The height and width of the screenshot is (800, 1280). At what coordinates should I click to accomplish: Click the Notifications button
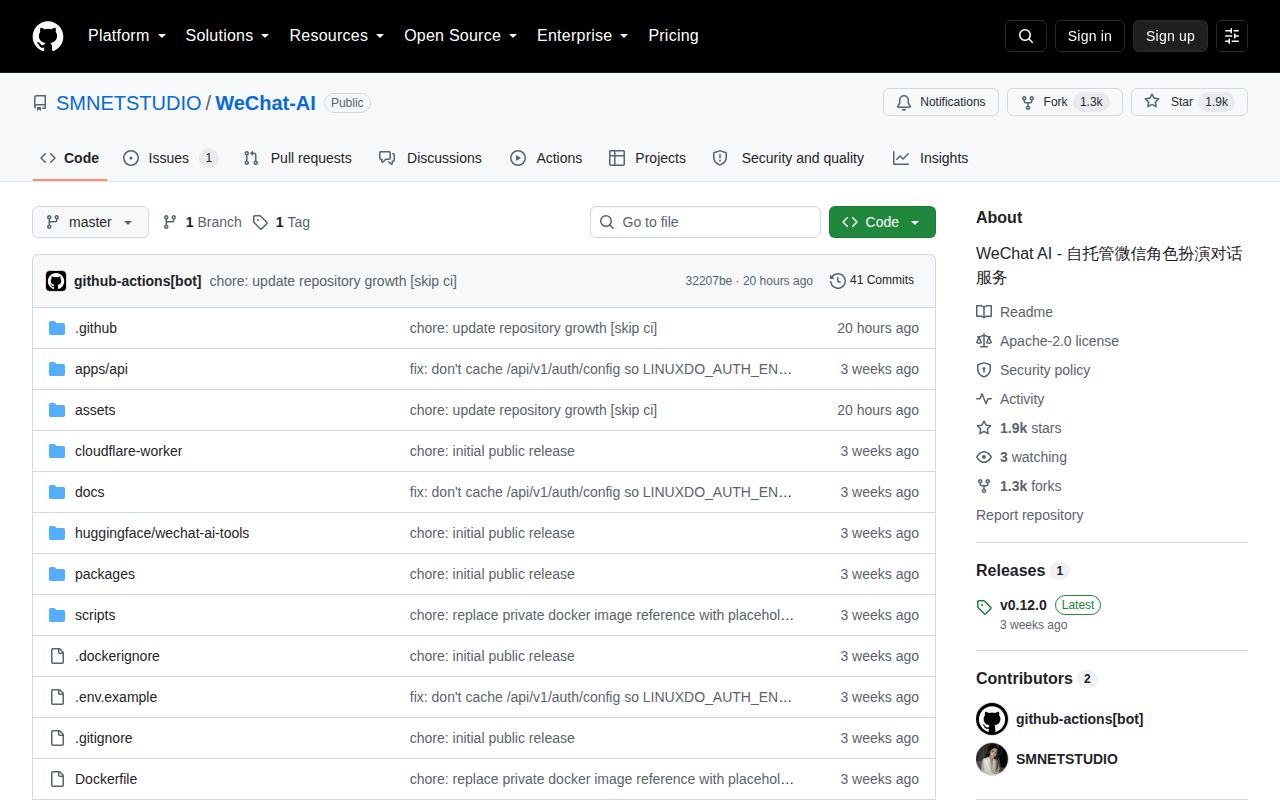941,102
